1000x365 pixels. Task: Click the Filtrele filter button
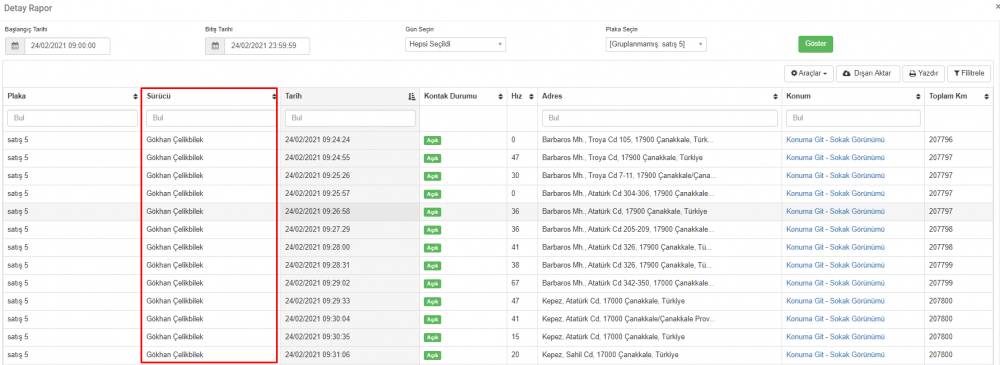(969, 74)
